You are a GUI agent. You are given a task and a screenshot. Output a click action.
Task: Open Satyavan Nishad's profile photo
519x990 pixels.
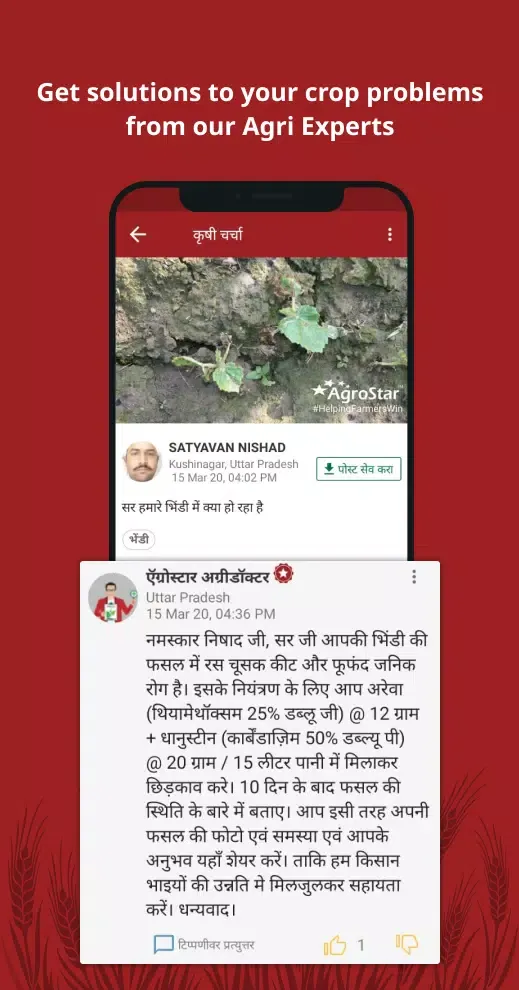(141, 462)
